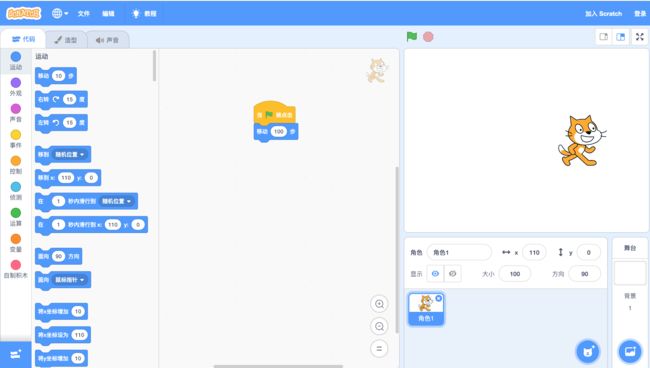Switch to small stage layout
Screen dimensions: 650x368
pyautogui.click(x=604, y=37)
